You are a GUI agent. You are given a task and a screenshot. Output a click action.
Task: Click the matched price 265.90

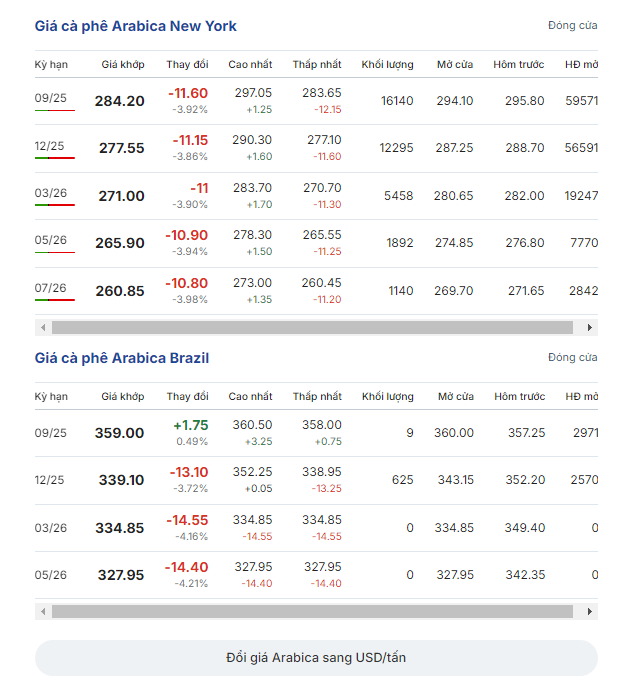pos(120,243)
